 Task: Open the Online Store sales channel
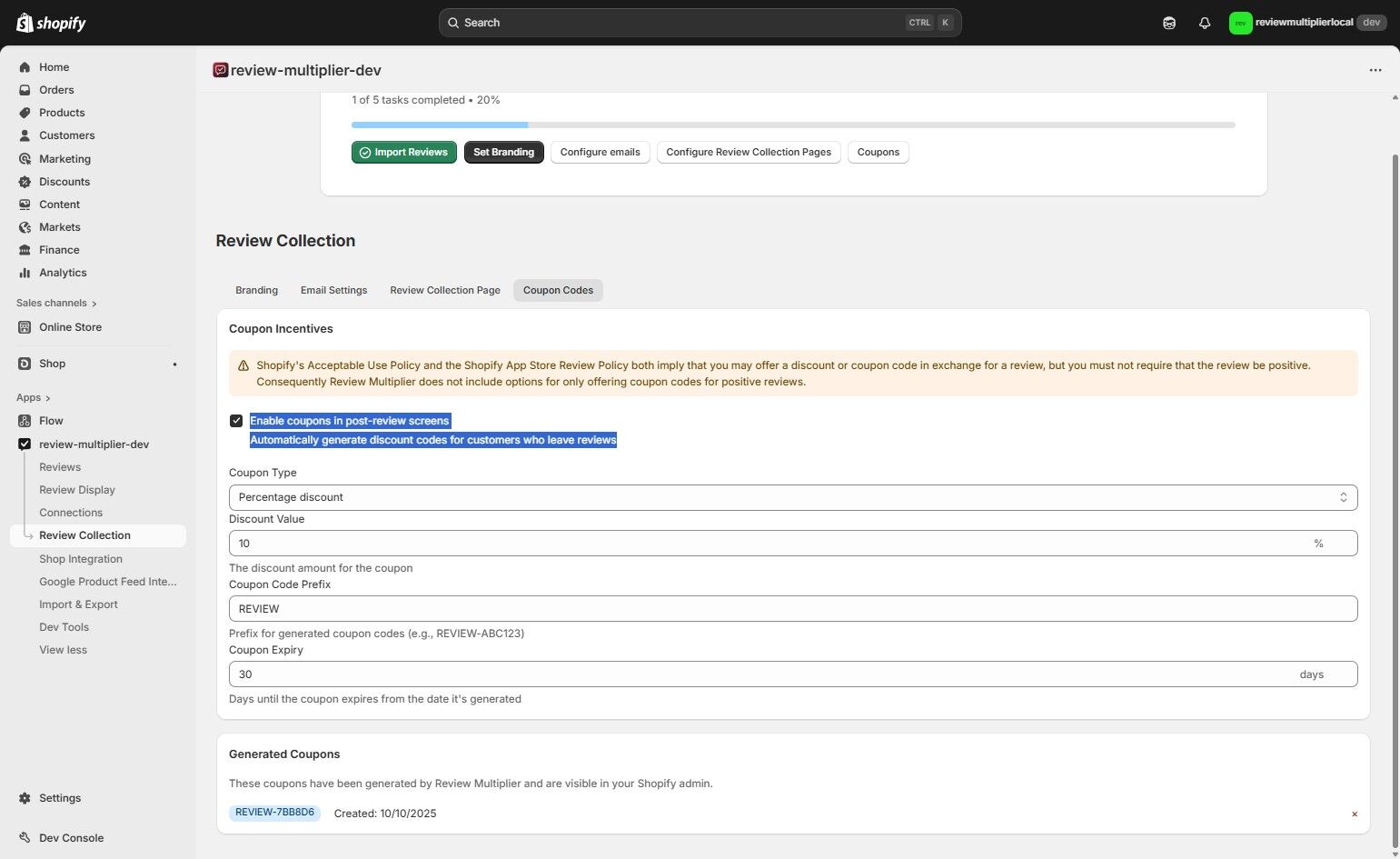[70, 326]
